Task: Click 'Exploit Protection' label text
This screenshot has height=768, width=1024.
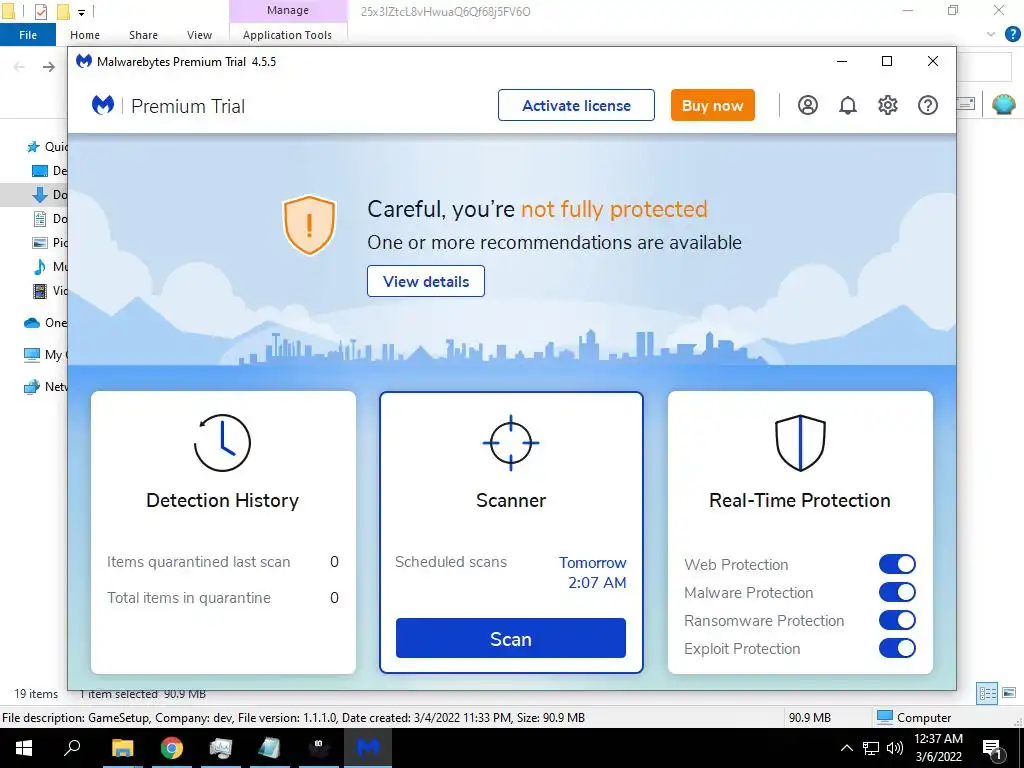Action: click(x=742, y=648)
